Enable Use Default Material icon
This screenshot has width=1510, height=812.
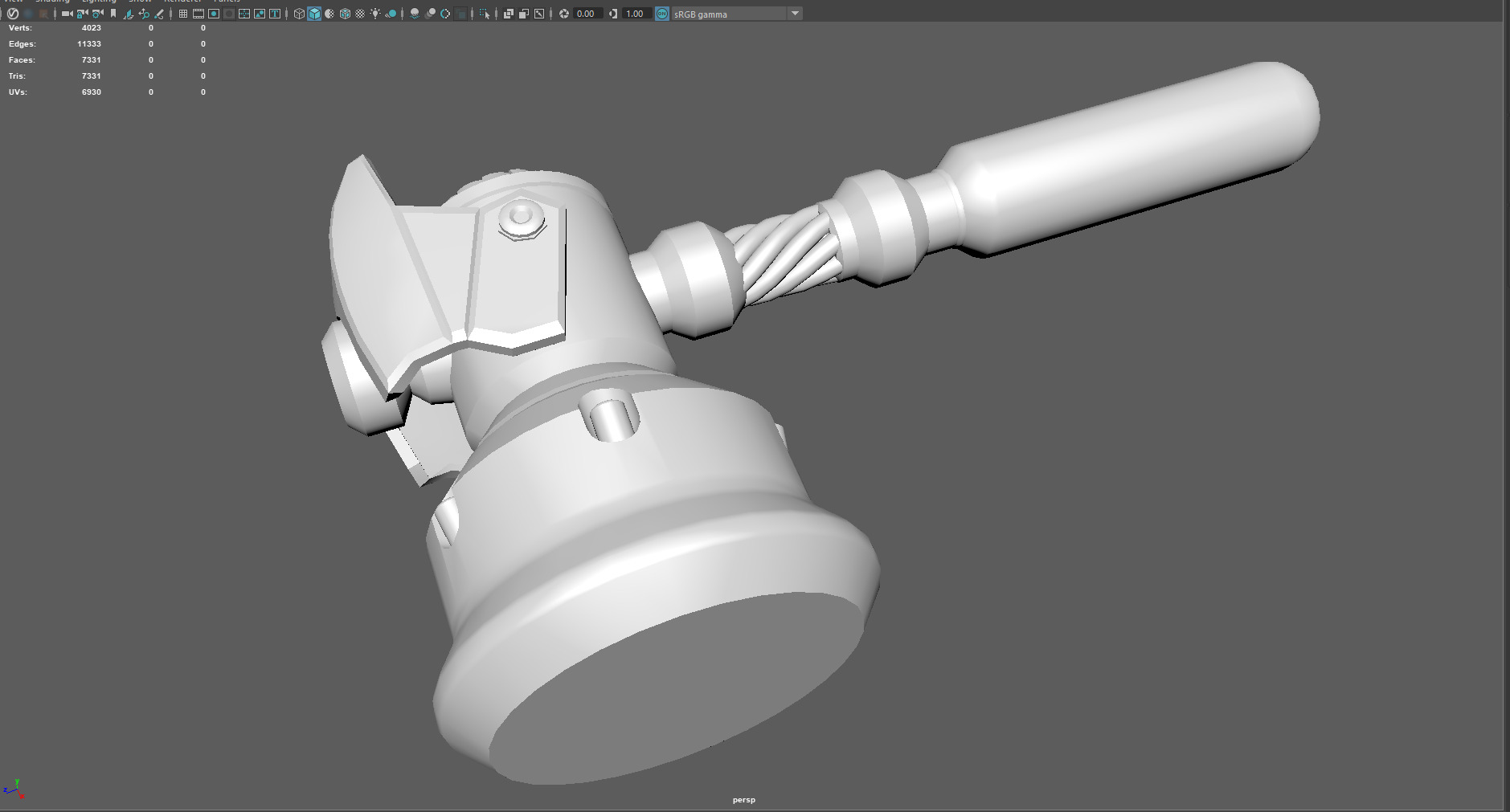point(329,14)
